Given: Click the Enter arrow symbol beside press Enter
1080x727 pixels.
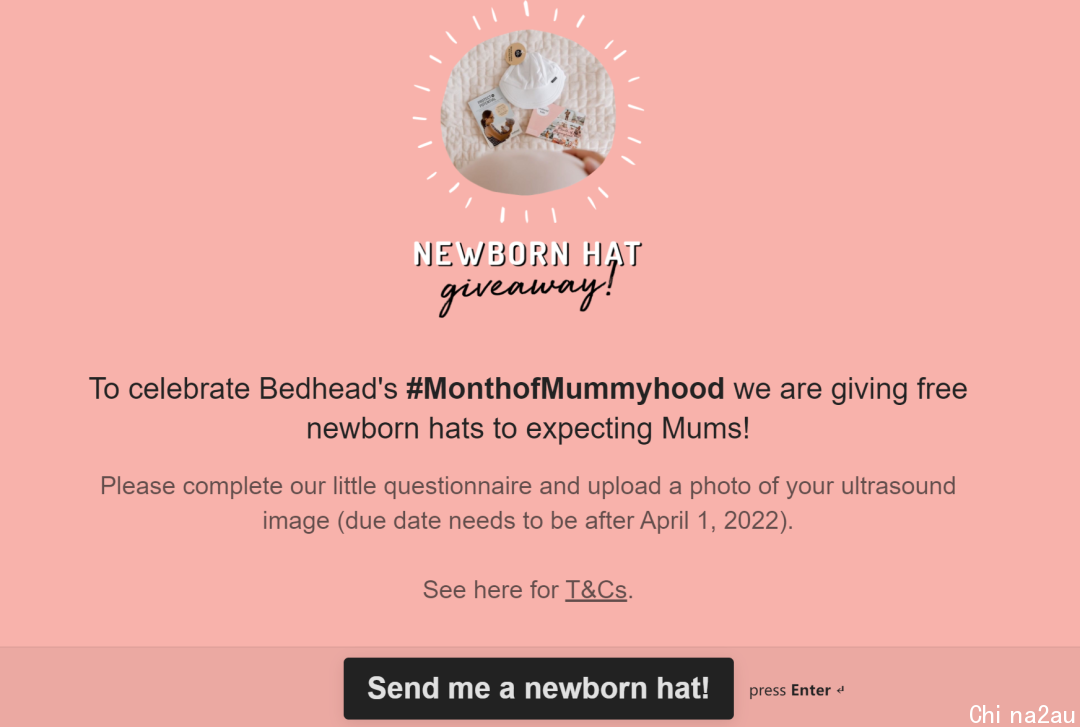Looking at the screenshot, I should [840, 690].
